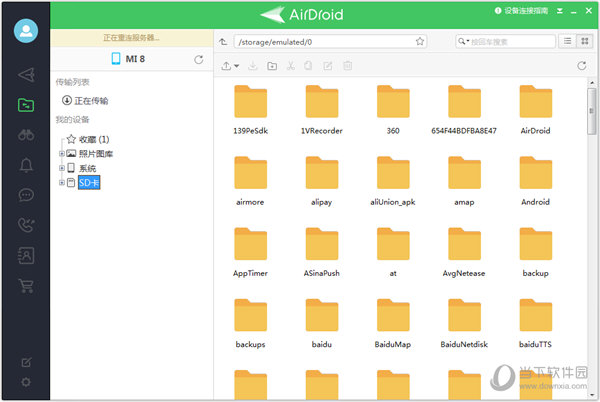Select the BaiduMap folder
The width and height of the screenshot is (600, 402).
tap(393, 324)
